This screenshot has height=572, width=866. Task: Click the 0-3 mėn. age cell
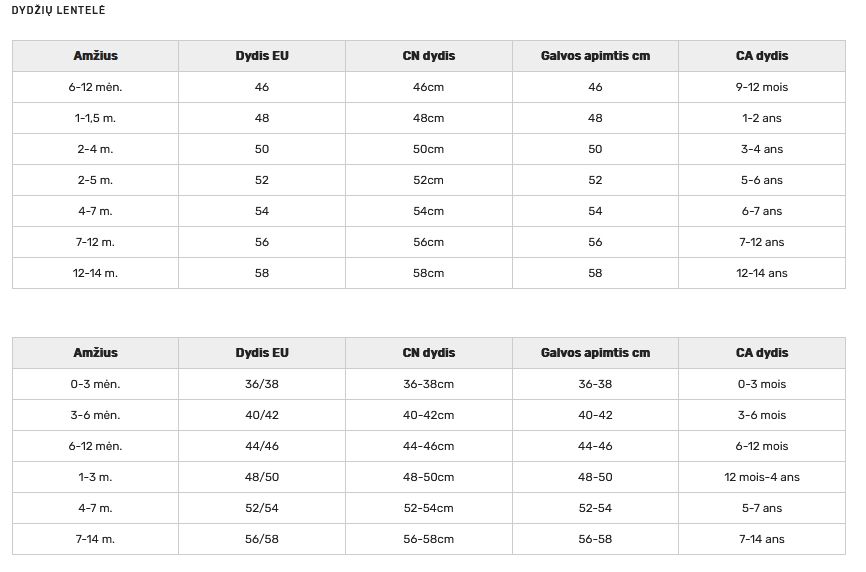click(x=95, y=384)
